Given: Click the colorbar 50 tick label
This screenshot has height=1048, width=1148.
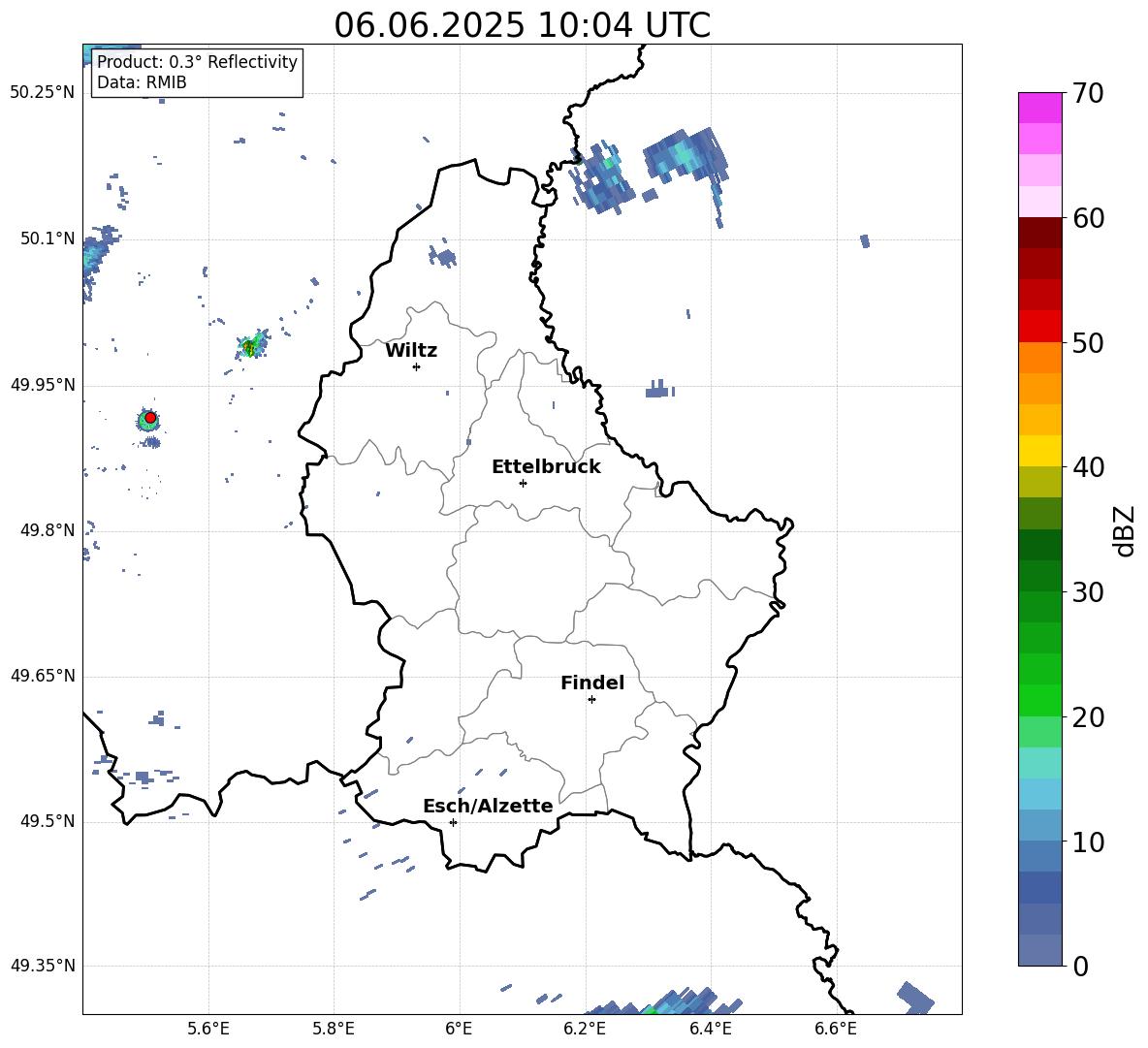Looking at the screenshot, I should click(x=1088, y=343).
